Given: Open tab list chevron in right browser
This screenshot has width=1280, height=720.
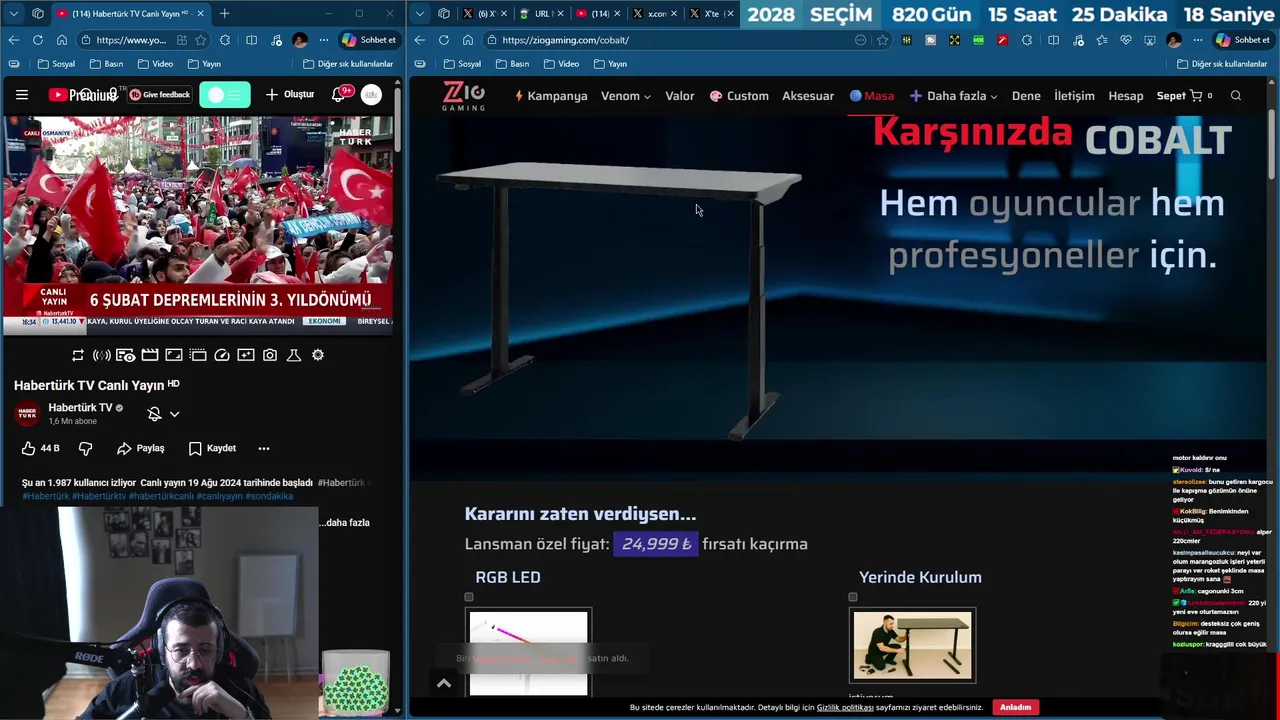Looking at the screenshot, I should tap(420, 13).
